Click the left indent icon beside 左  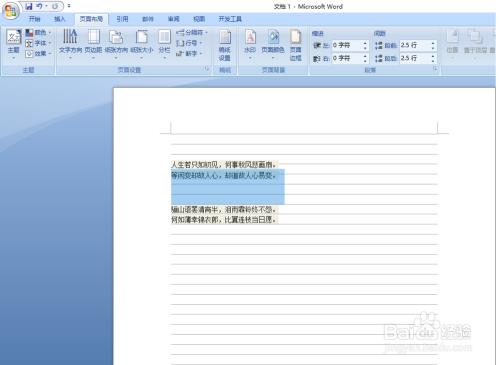317,45
